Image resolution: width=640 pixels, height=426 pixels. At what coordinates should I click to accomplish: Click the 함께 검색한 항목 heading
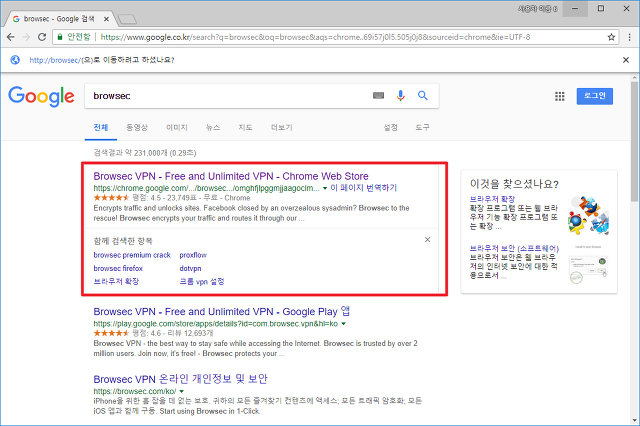tap(123, 241)
